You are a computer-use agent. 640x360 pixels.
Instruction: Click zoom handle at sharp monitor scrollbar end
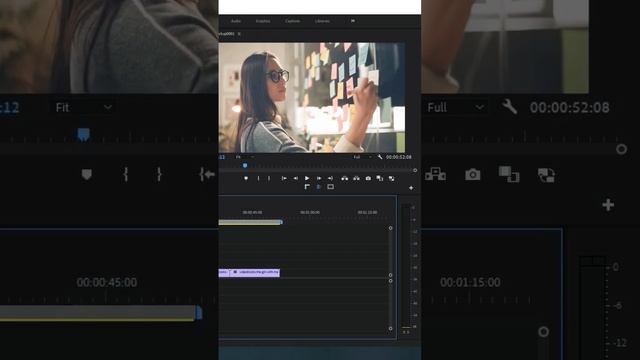click(415, 170)
